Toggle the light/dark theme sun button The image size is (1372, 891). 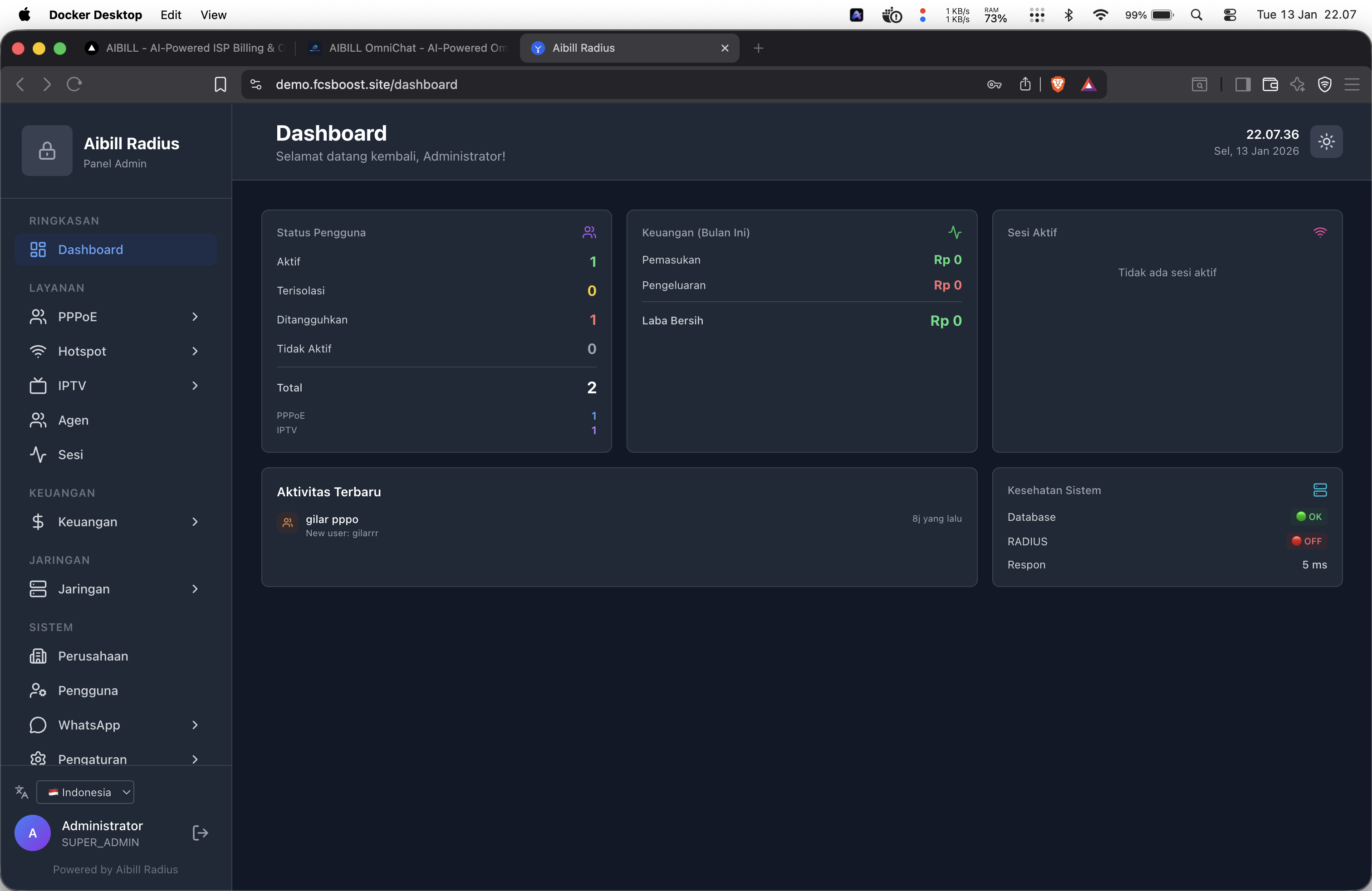tap(1326, 141)
